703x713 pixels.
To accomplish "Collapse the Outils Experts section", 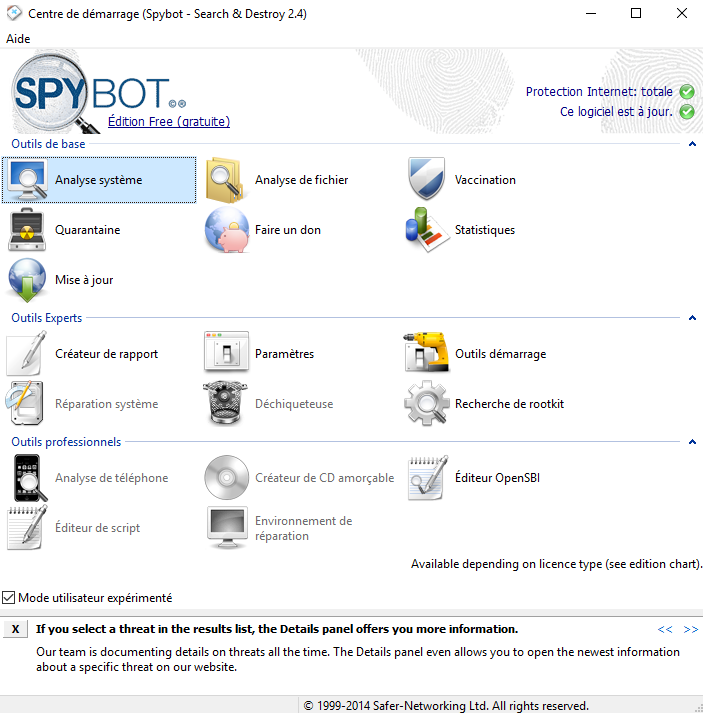I will pos(692,317).
